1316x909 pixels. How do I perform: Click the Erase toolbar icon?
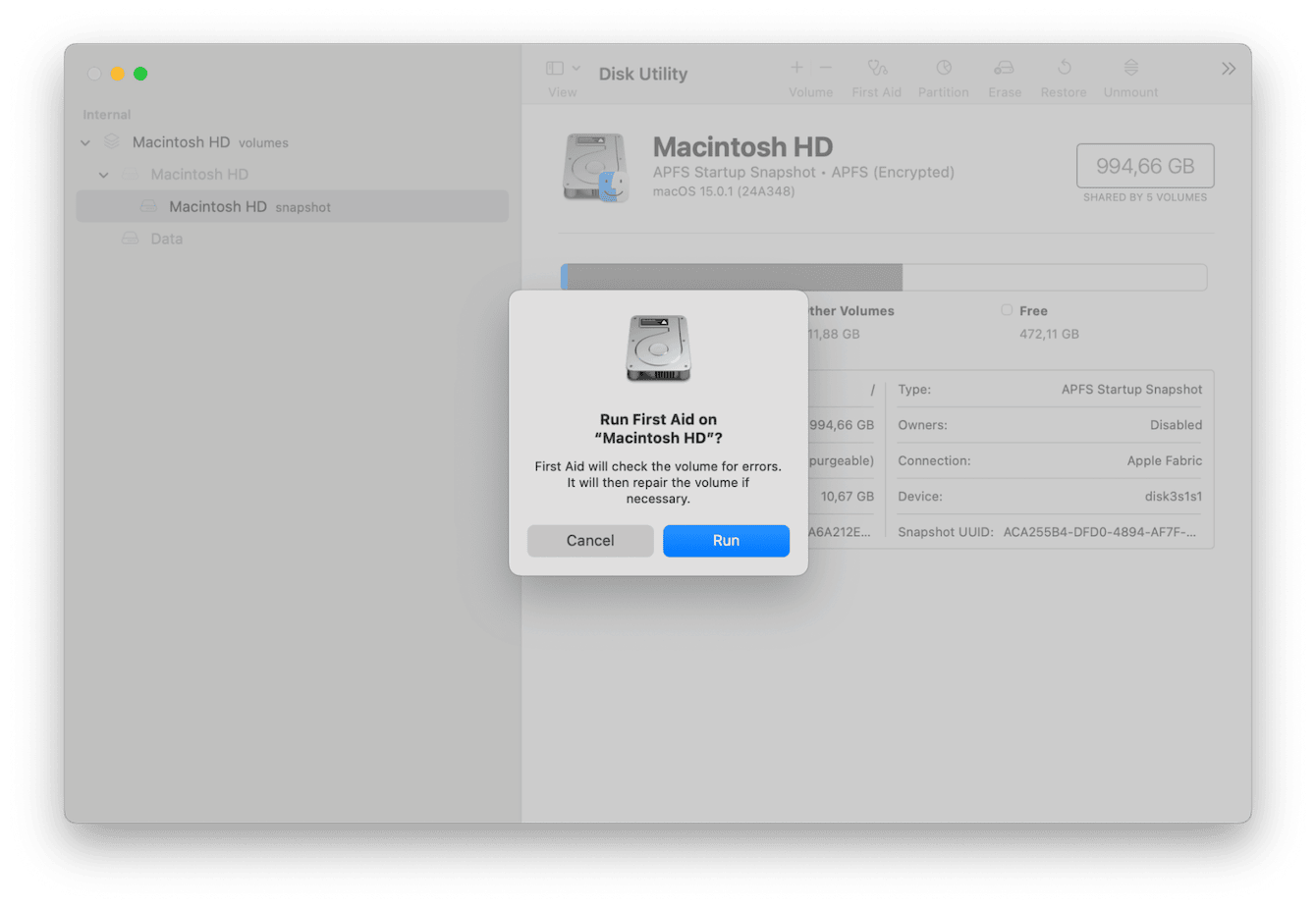point(1004,68)
